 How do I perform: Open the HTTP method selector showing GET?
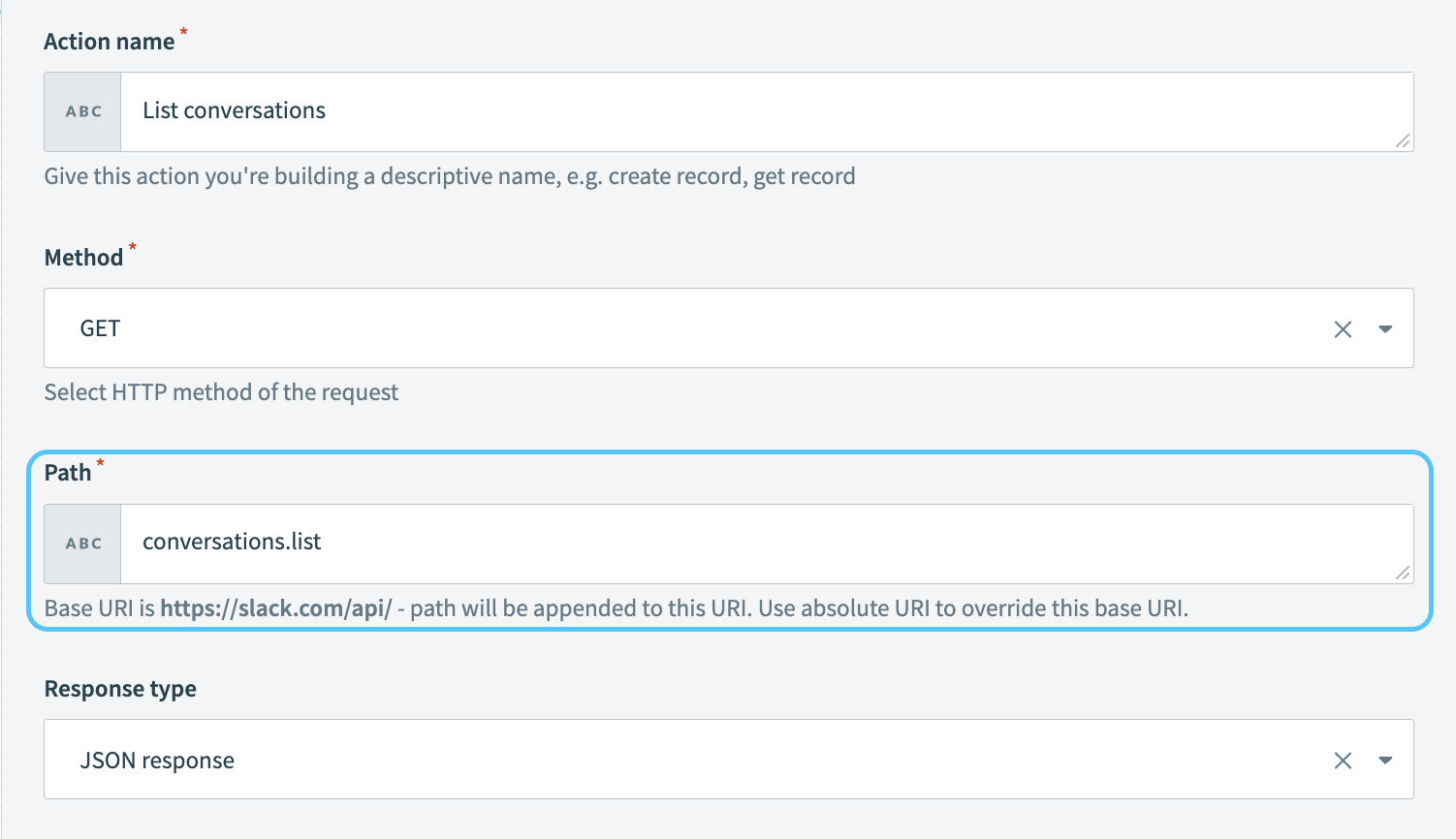pyautogui.click(x=679, y=328)
